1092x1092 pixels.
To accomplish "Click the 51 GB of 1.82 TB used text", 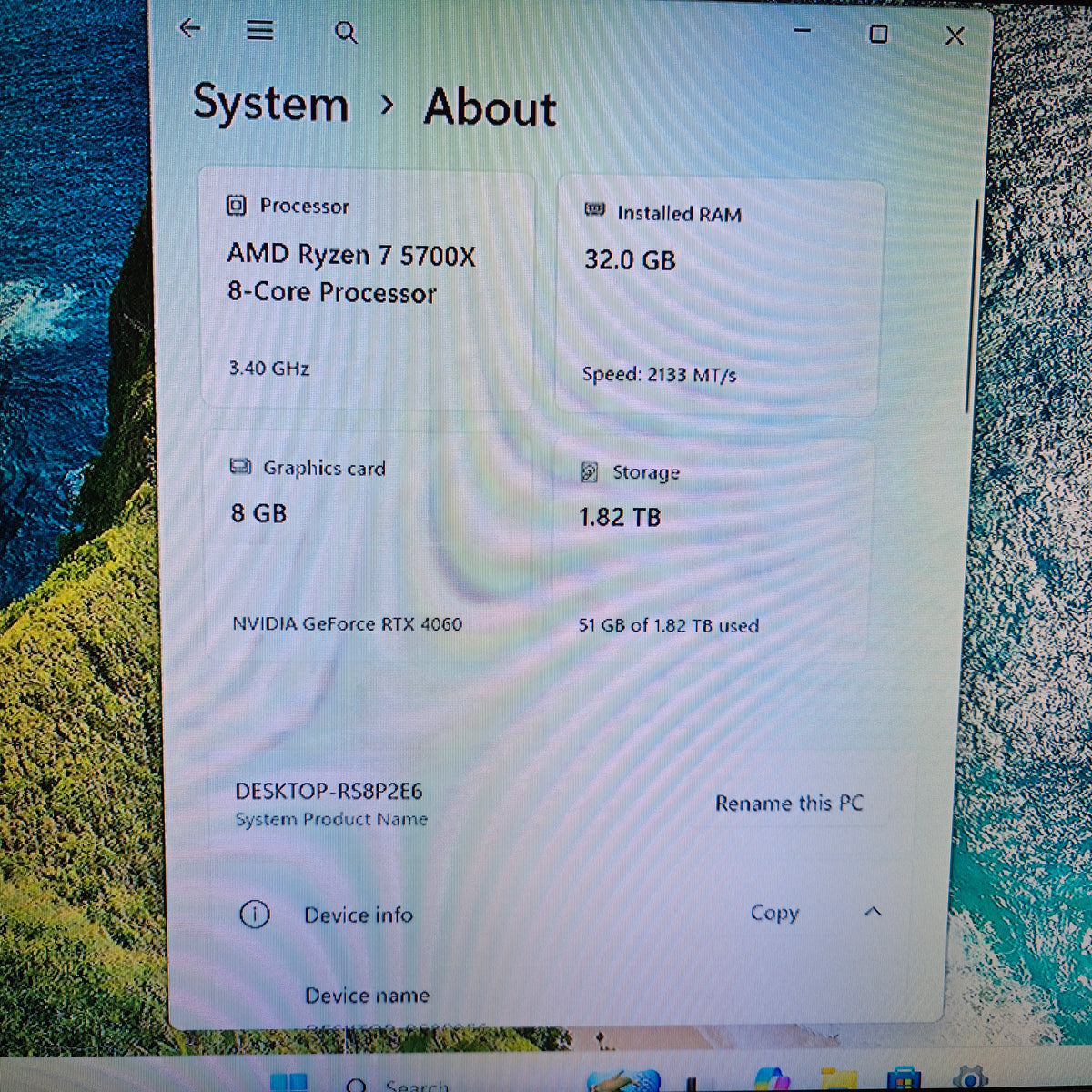I will tap(669, 625).
